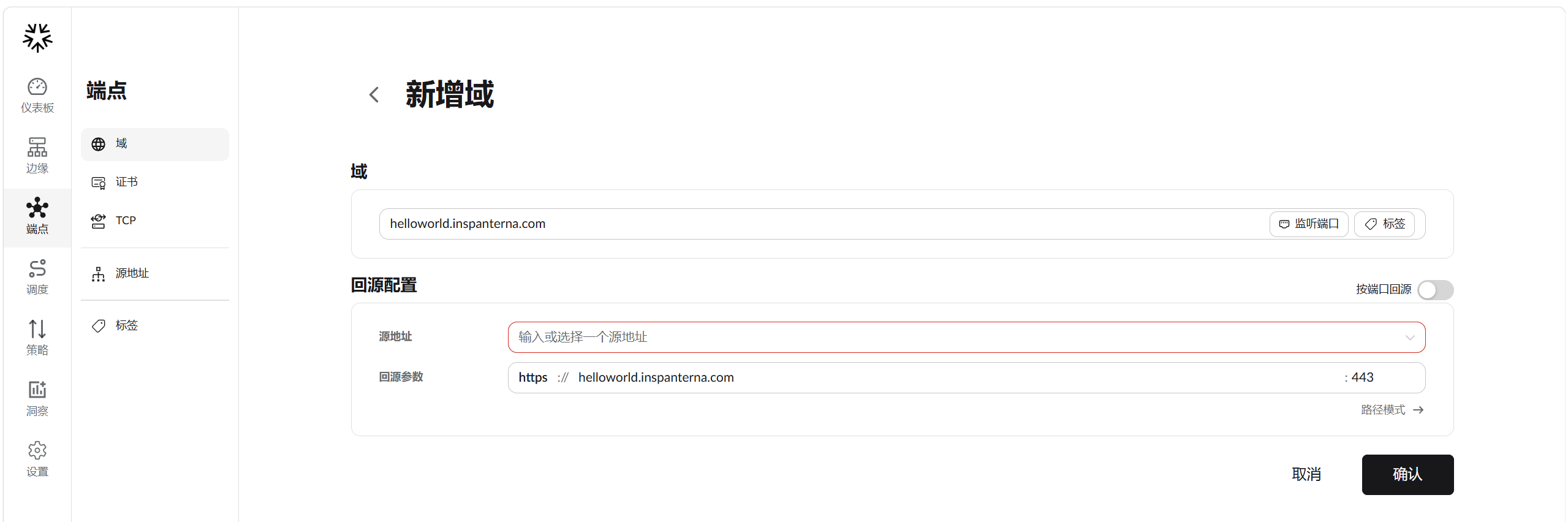Screen dimensions: 1568x522
Task: Change the https protocol selector
Action: 532,378
